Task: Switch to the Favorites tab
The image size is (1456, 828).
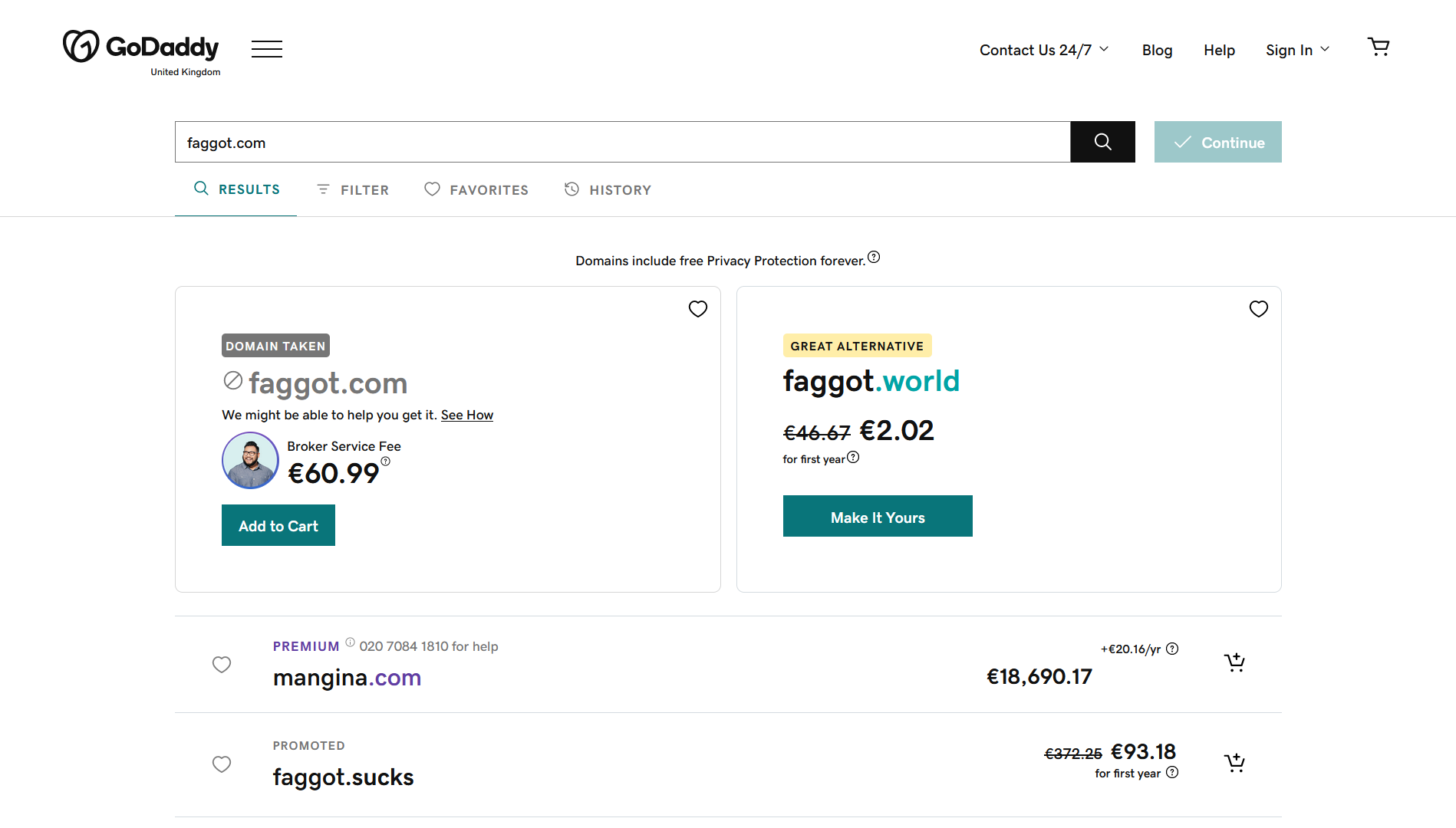Action: [x=476, y=189]
